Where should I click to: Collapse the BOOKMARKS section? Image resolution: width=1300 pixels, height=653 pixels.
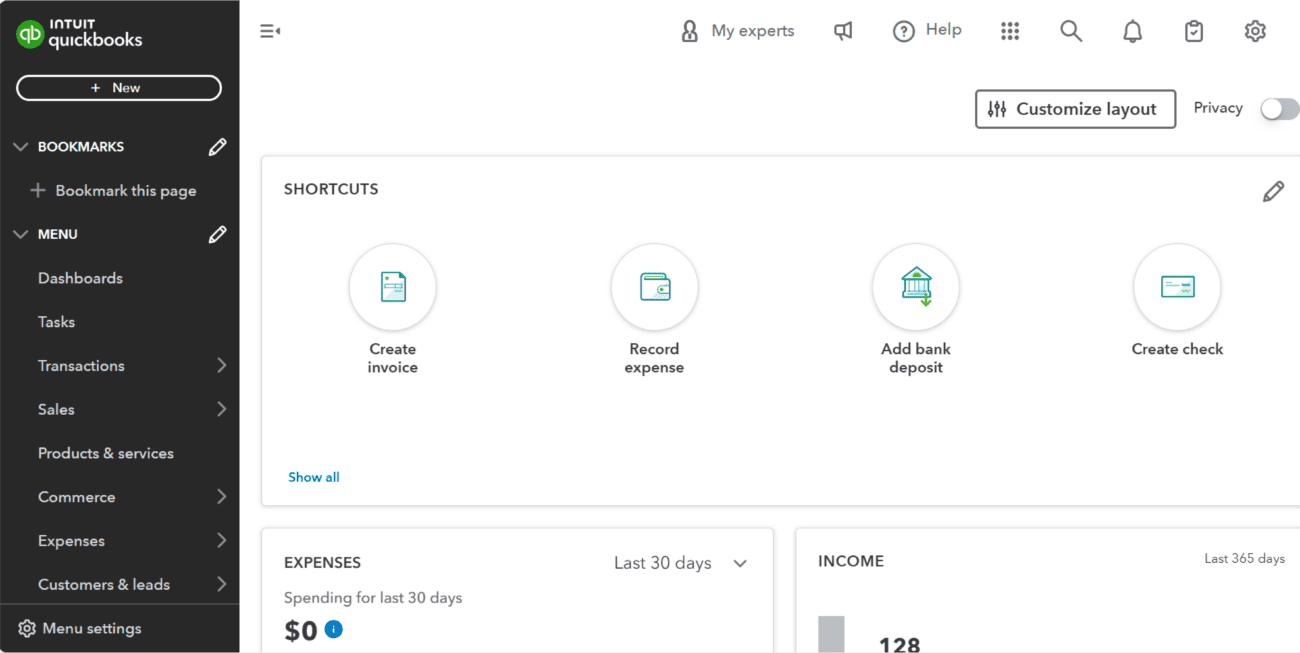20,147
